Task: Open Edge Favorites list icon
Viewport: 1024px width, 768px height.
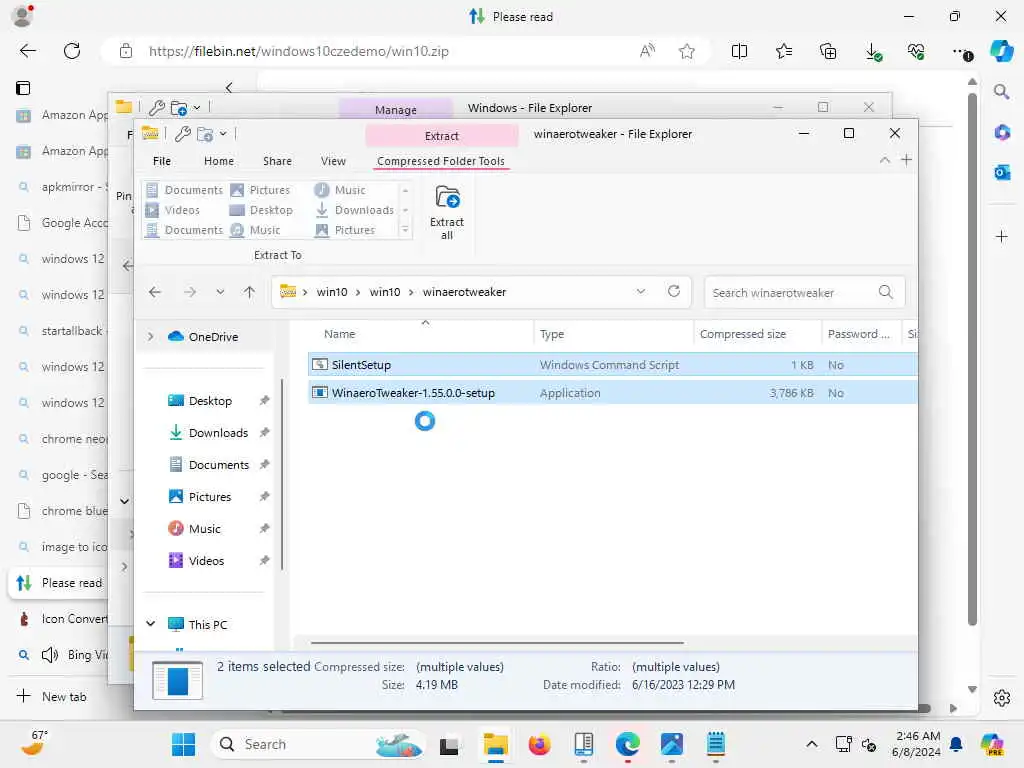Action: click(784, 51)
